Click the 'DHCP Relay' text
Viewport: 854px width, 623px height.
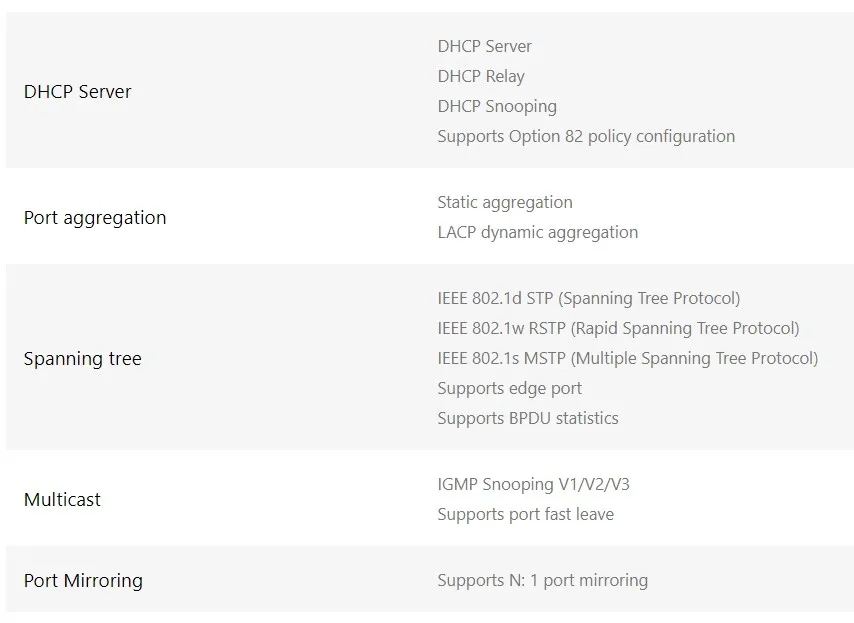coord(480,76)
